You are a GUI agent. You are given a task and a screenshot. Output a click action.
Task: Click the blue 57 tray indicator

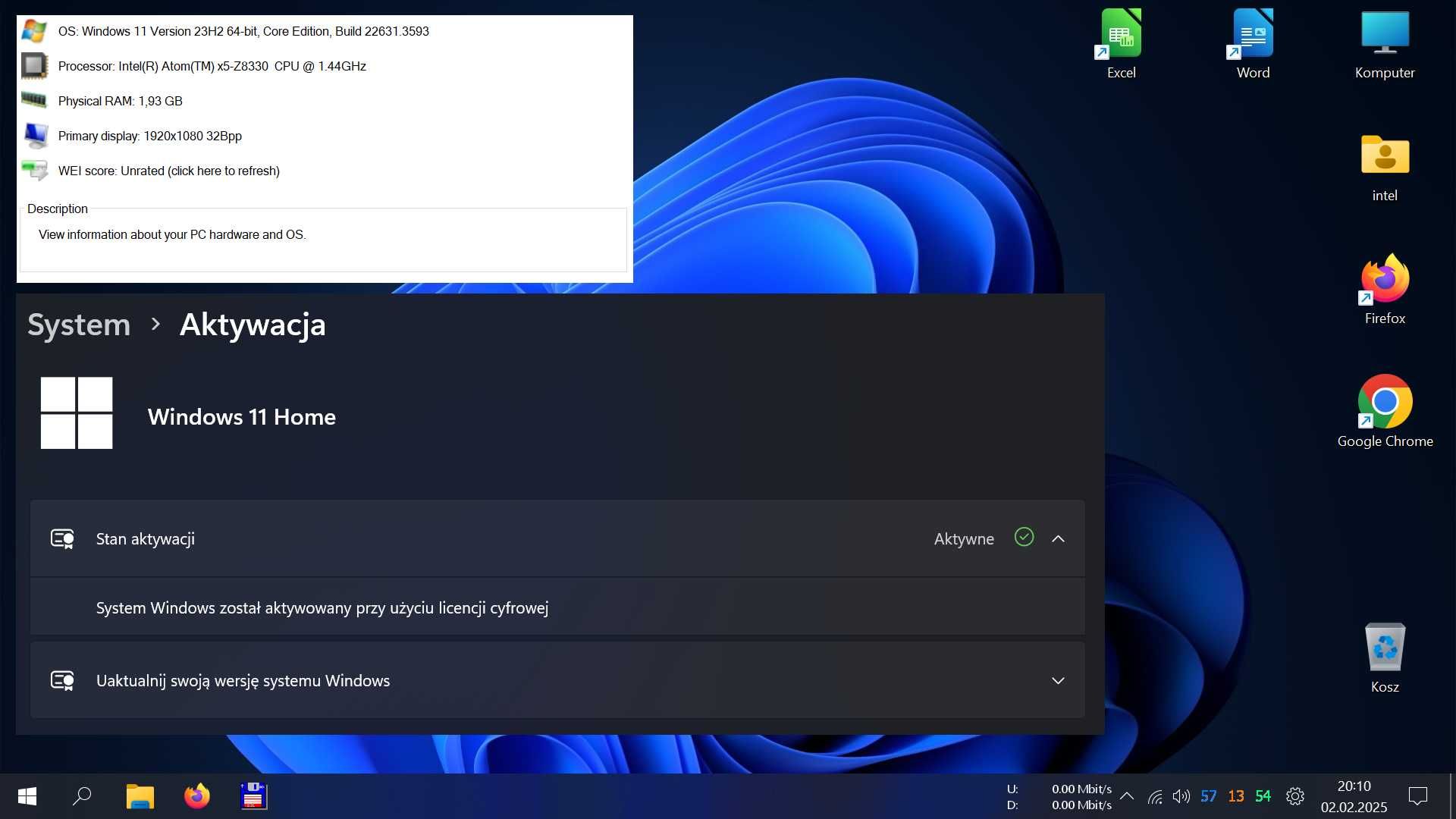[x=1208, y=796]
